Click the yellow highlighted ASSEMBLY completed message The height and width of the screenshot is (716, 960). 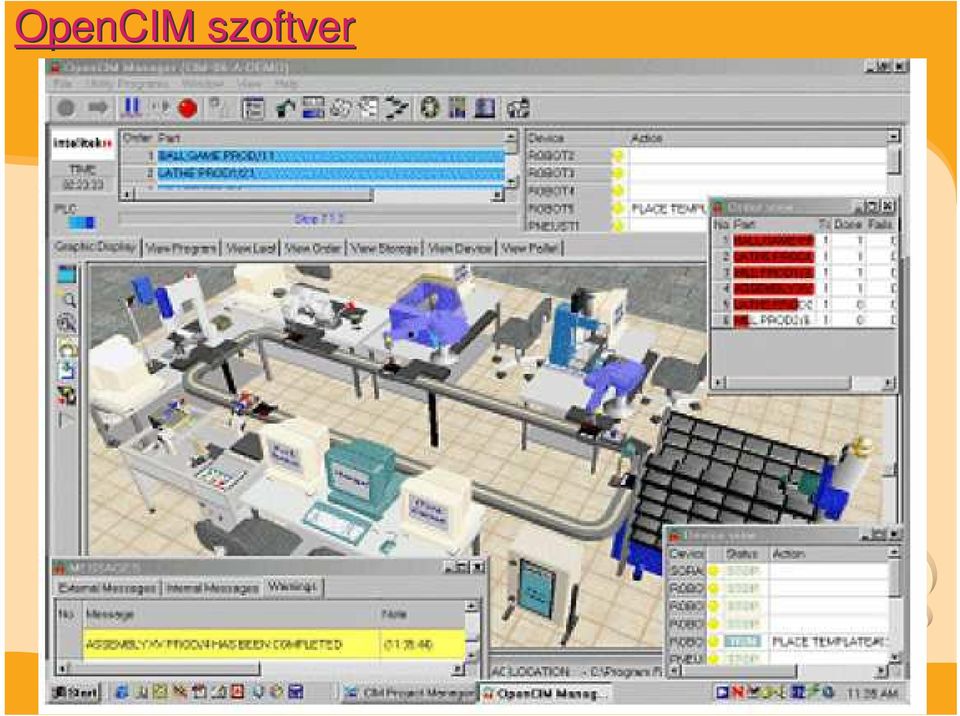273,644
